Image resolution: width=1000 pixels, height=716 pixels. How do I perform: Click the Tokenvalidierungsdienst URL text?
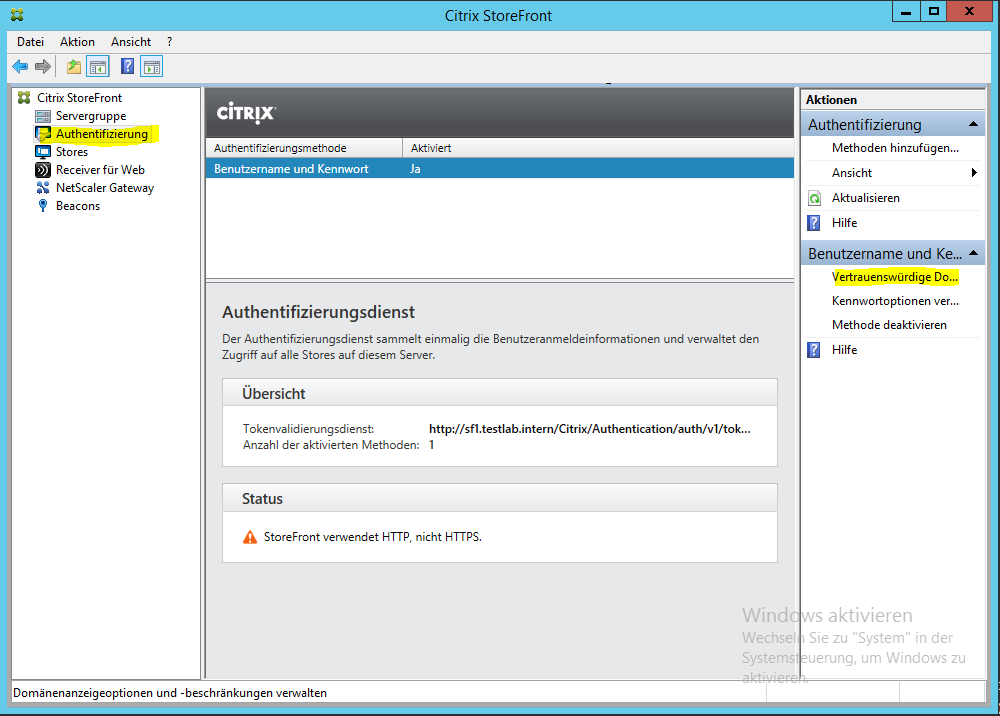coord(589,429)
